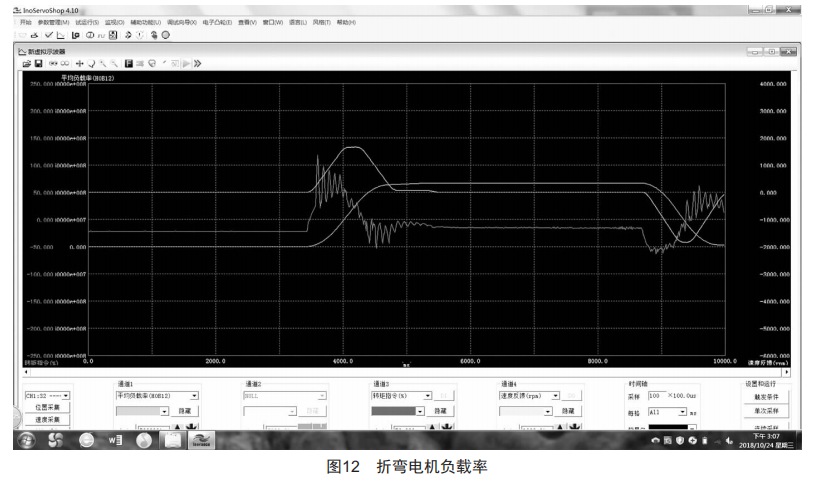Expand the channel 3 转矩指令 dropdown
The image size is (814, 481).
(428, 396)
